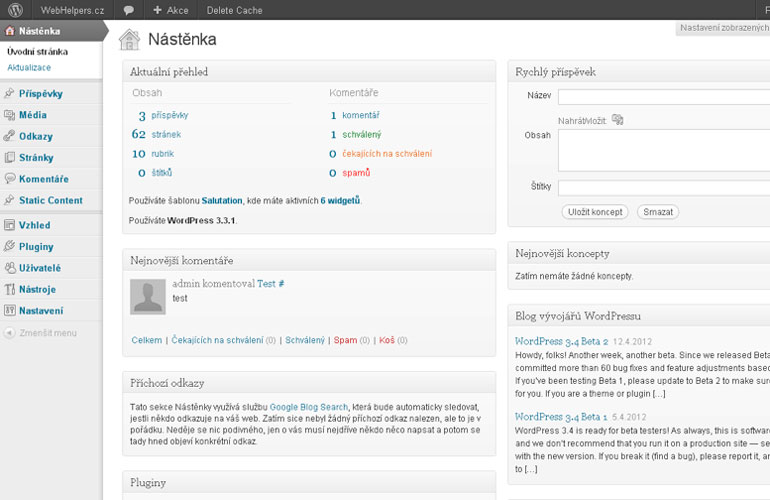Click the Smazat button
The image size is (770, 500).
point(658,212)
